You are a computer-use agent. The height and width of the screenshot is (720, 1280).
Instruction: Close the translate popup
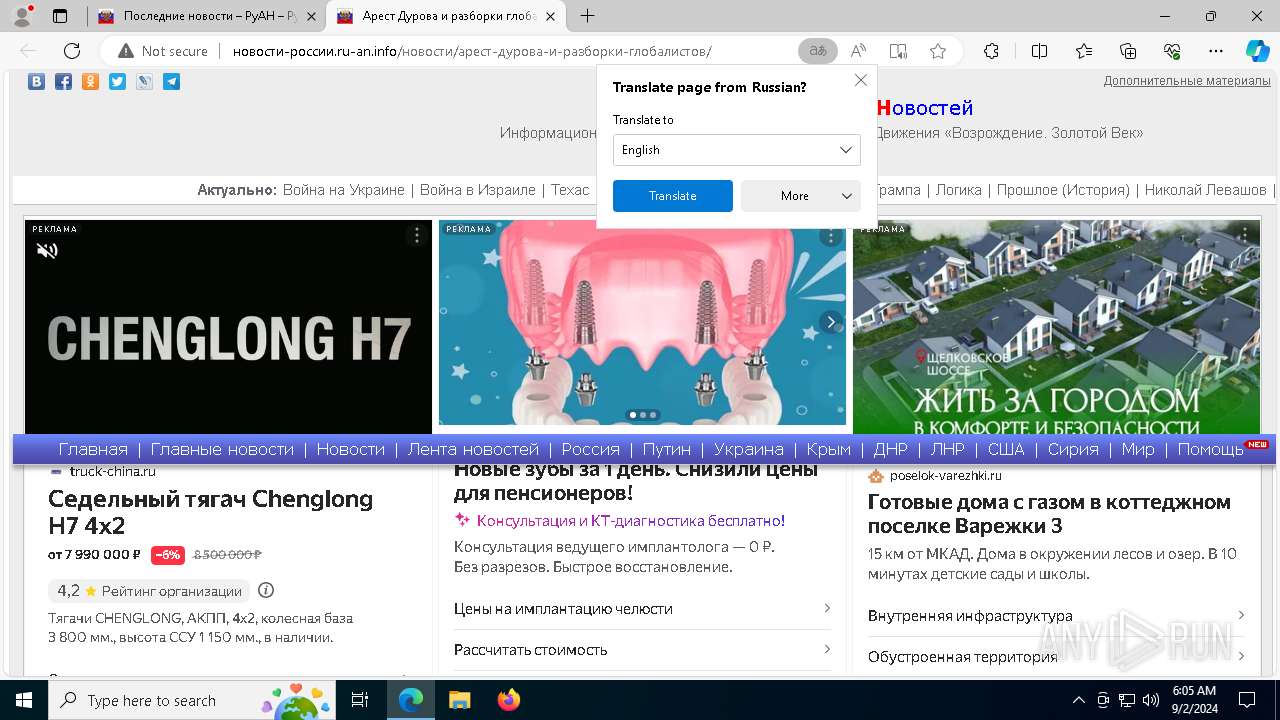[860, 80]
